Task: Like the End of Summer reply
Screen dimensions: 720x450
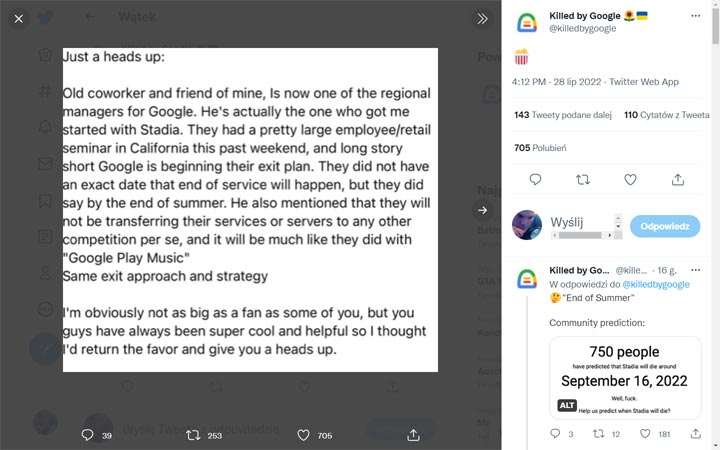Action: [x=646, y=434]
